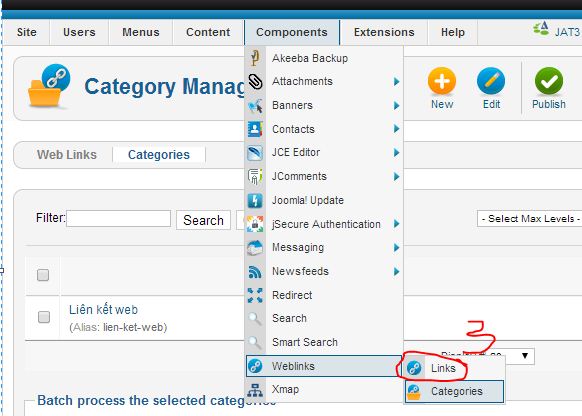
Task: Select Links in Weblinks submenu
Action: (x=443, y=368)
